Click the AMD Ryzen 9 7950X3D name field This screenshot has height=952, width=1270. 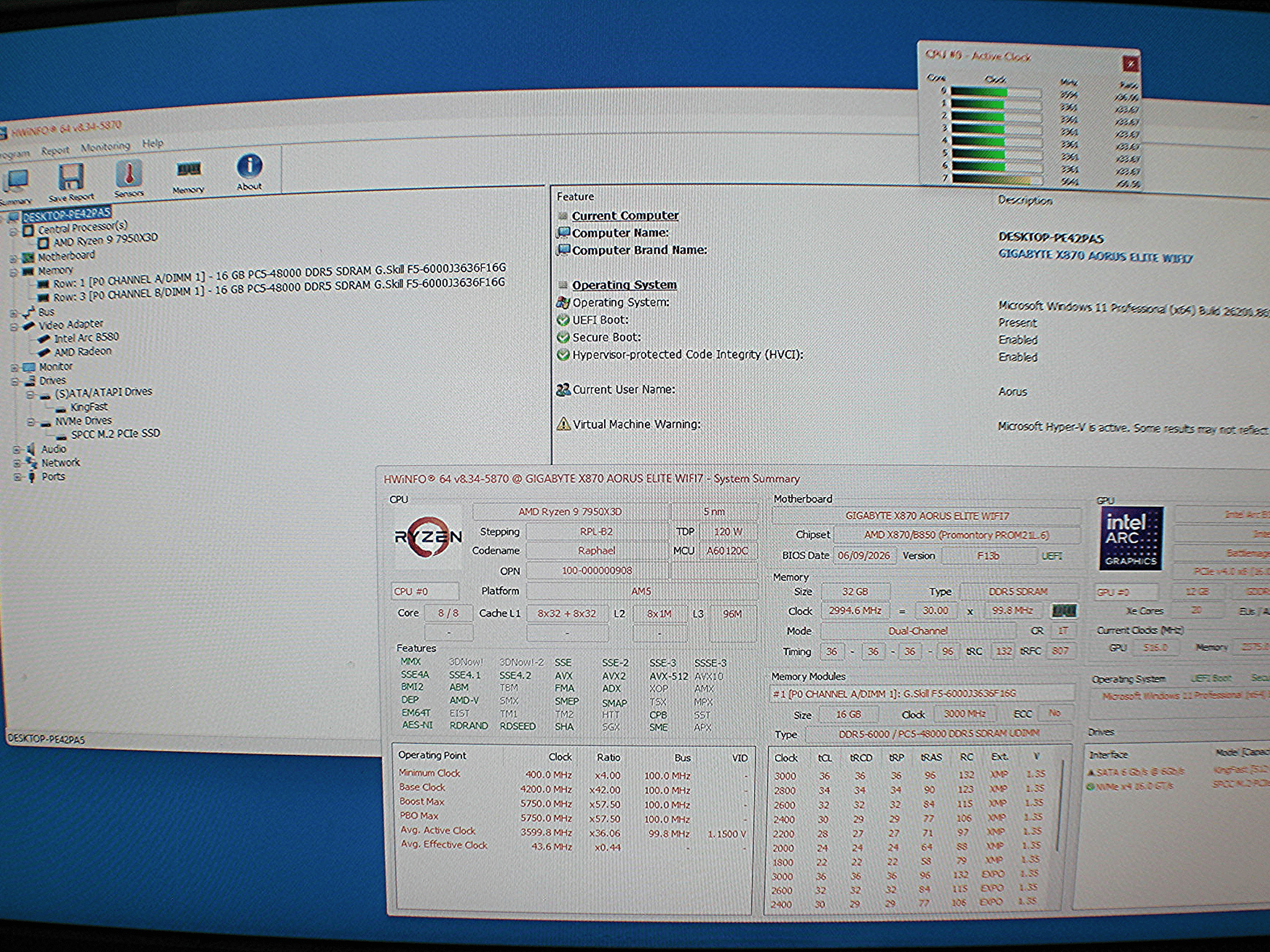pos(570,512)
